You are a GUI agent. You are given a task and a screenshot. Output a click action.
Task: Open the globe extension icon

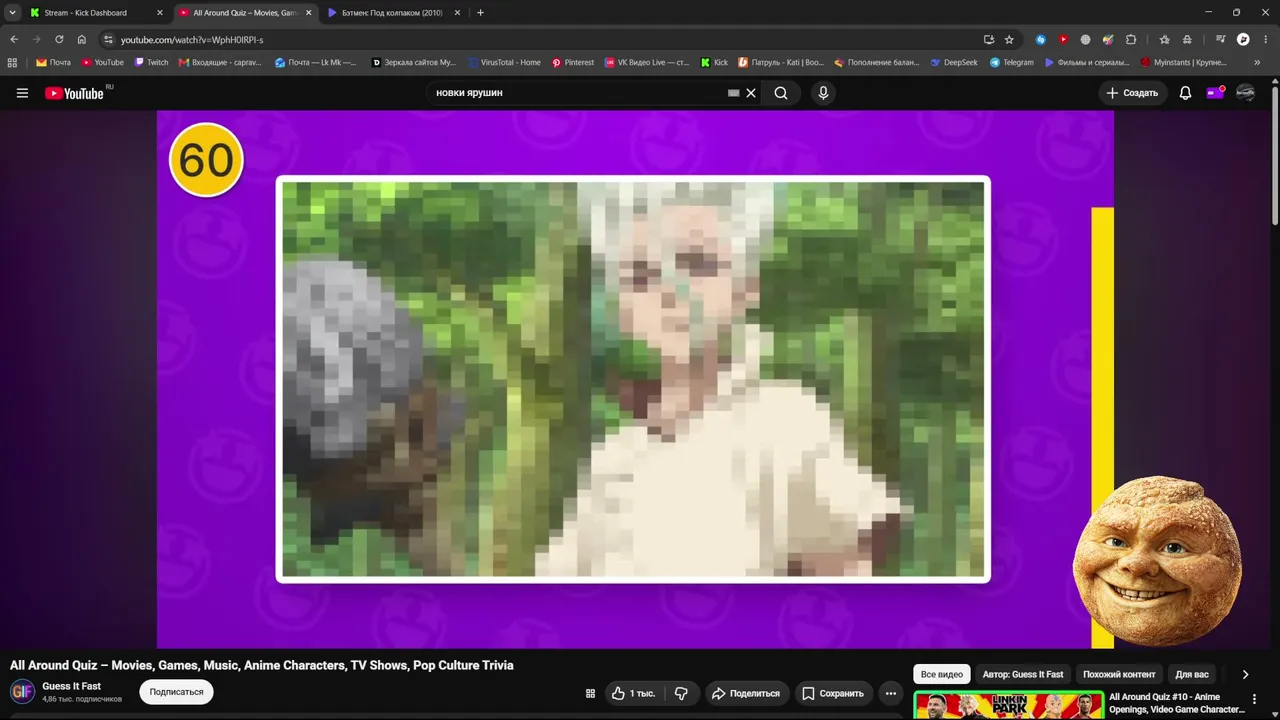[x=1086, y=39]
